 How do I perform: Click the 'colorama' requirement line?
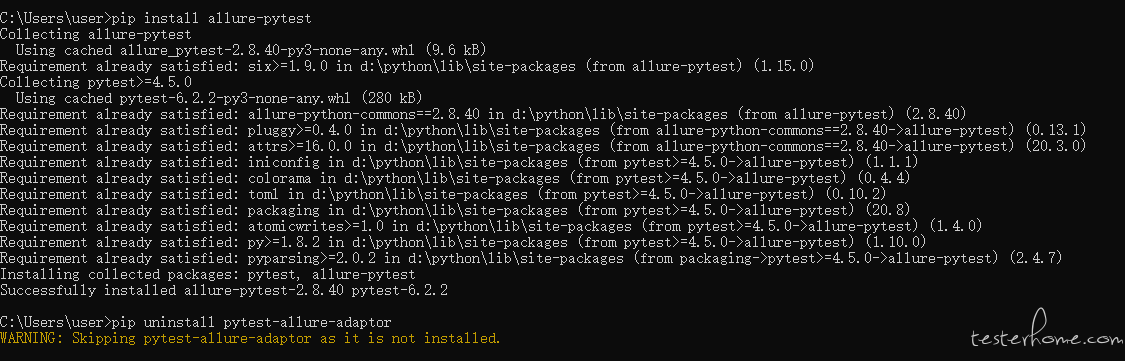(456, 178)
